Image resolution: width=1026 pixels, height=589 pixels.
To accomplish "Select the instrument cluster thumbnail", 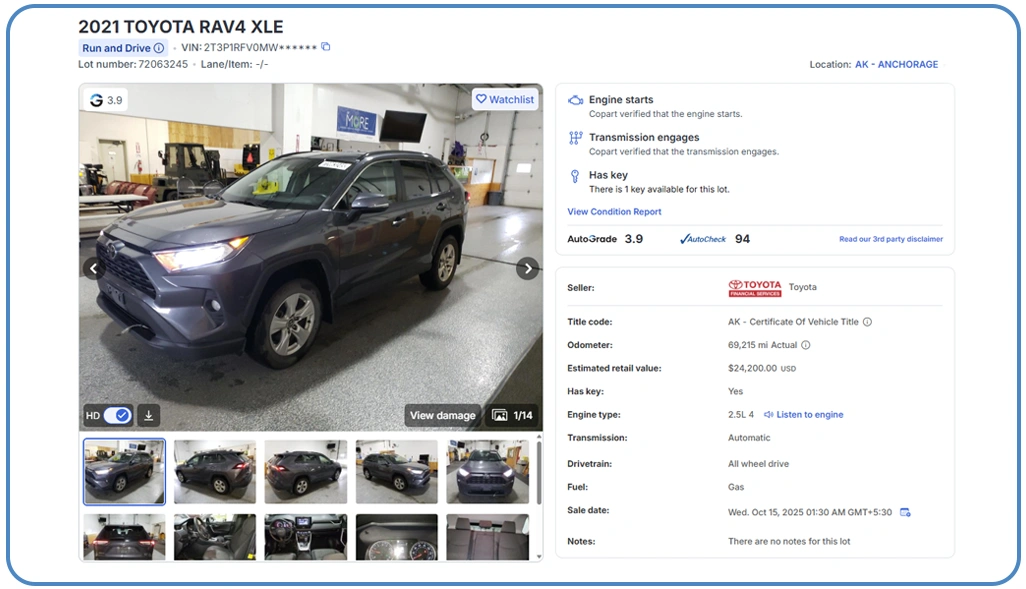I will tap(397, 537).
